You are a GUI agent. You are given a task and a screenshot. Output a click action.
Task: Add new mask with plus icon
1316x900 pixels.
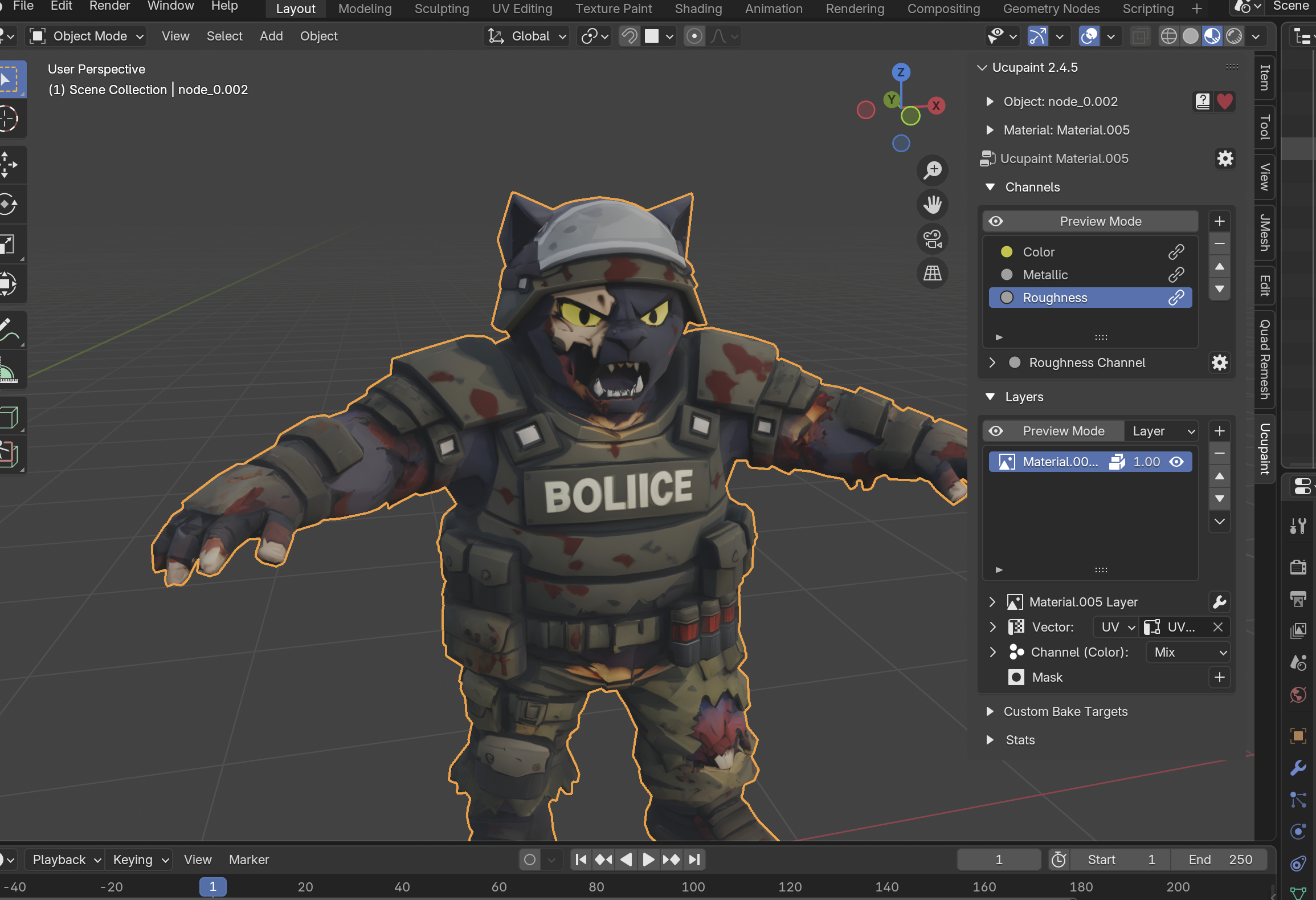click(x=1219, y=677)
